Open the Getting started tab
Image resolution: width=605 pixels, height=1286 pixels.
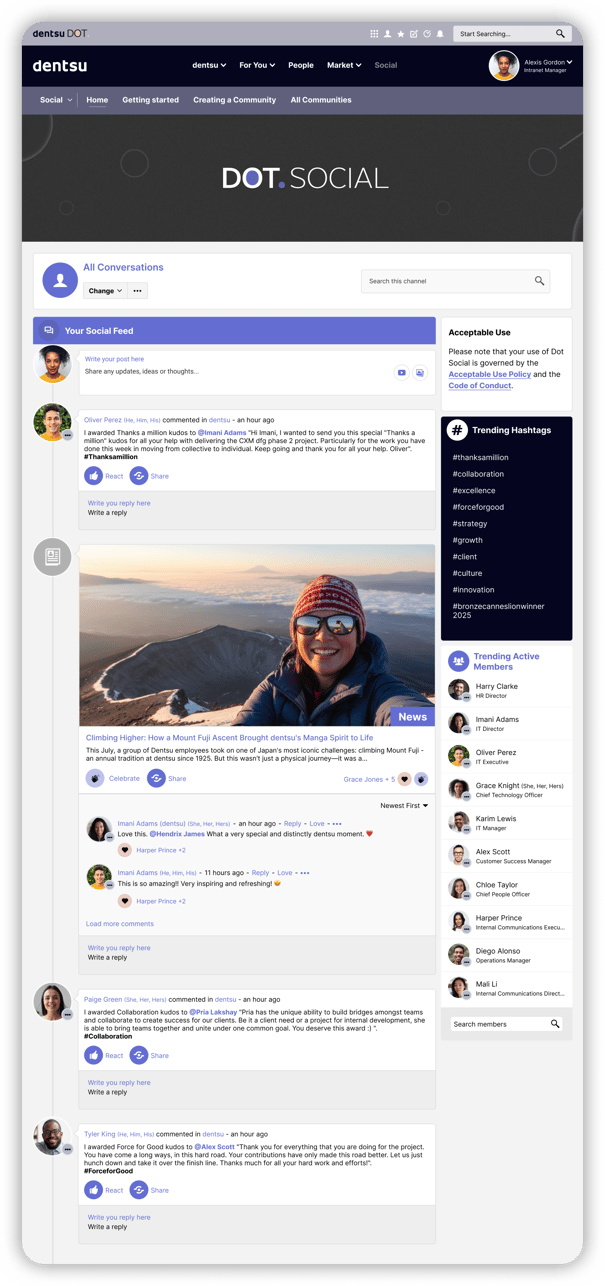pyautogui.click(x=151, y=100)
